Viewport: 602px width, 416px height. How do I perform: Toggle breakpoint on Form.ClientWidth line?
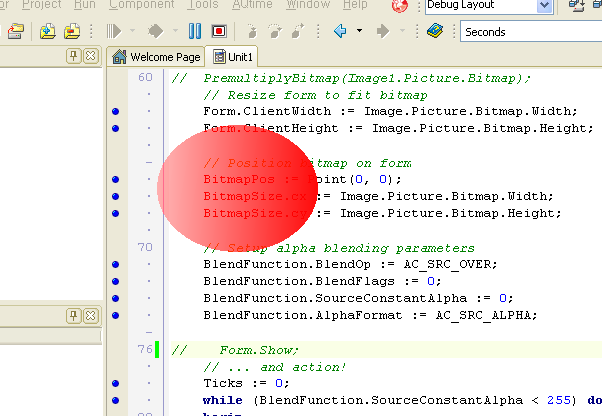(116, 111)
